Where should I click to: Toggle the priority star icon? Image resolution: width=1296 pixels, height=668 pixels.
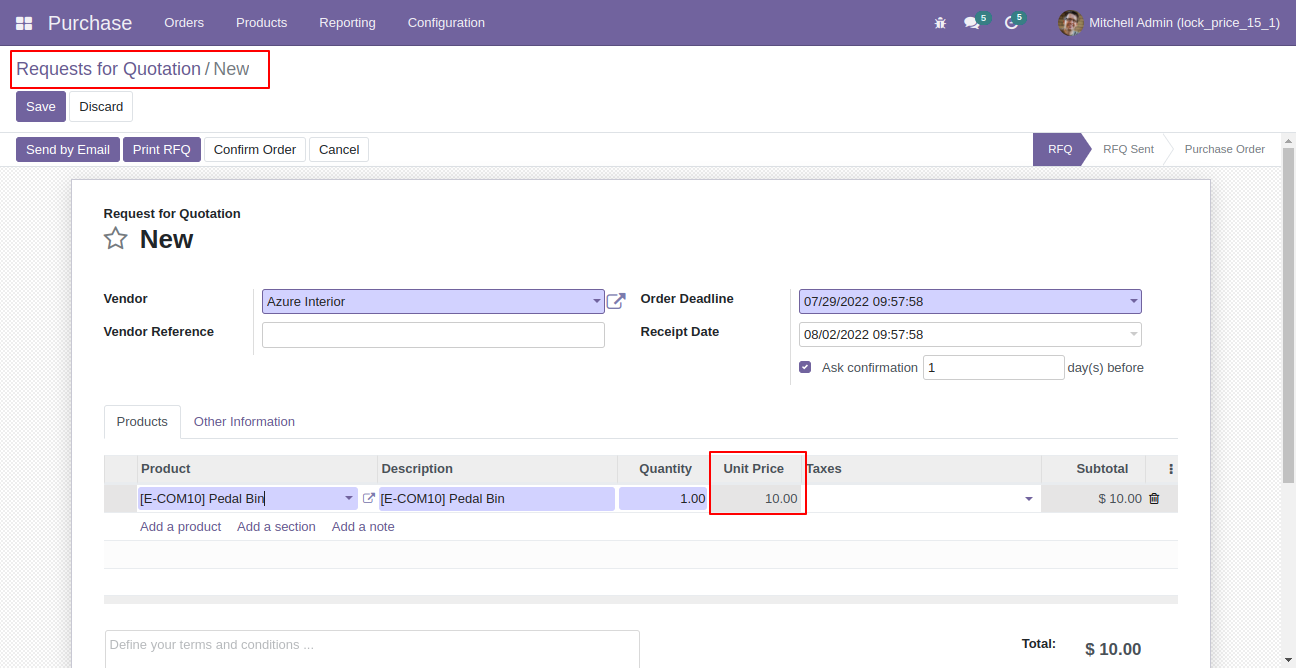pyautogui.click(x=116, y=239)
